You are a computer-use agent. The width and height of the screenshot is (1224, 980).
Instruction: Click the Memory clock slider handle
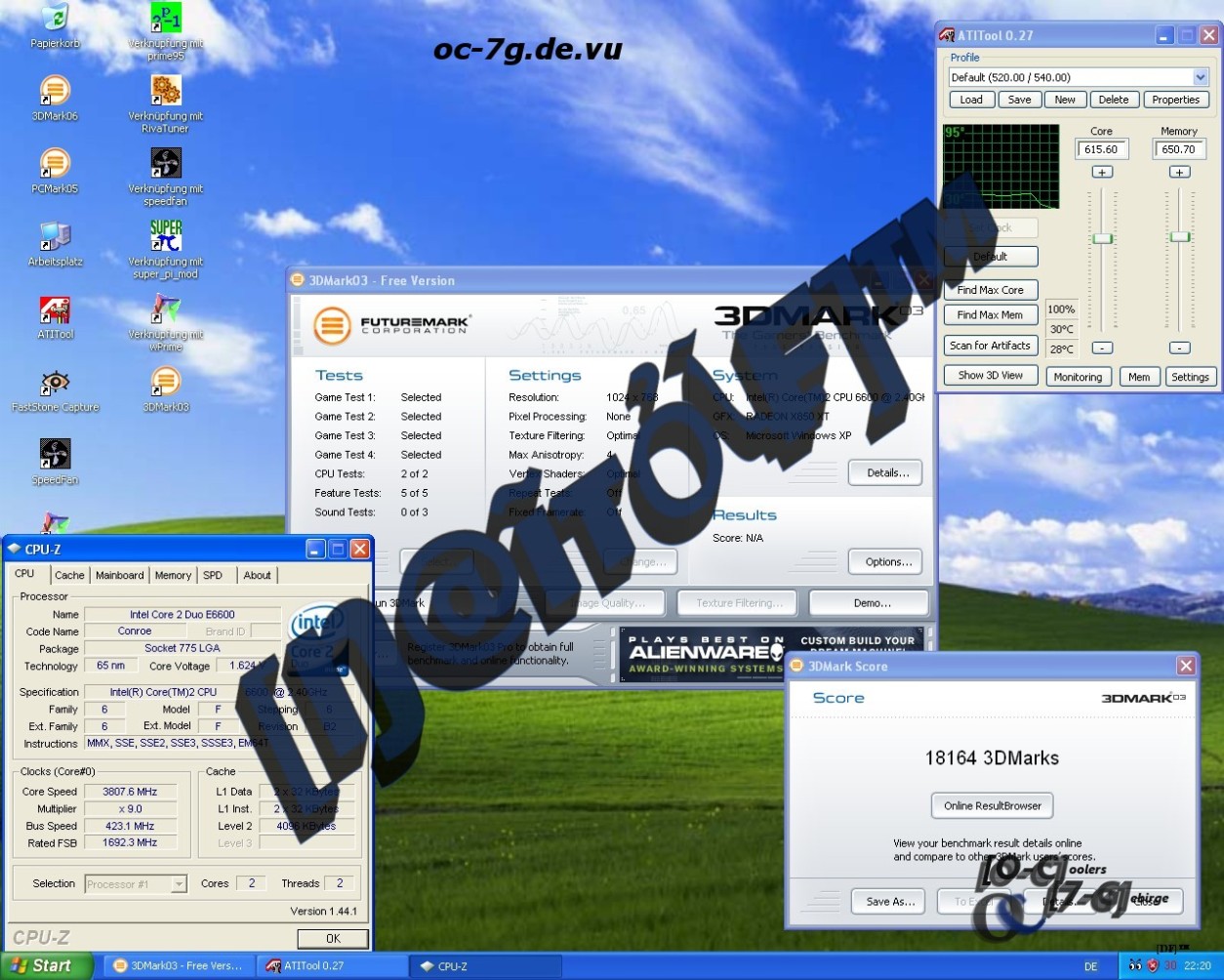pyautogui.click(x=1179, y=236)
